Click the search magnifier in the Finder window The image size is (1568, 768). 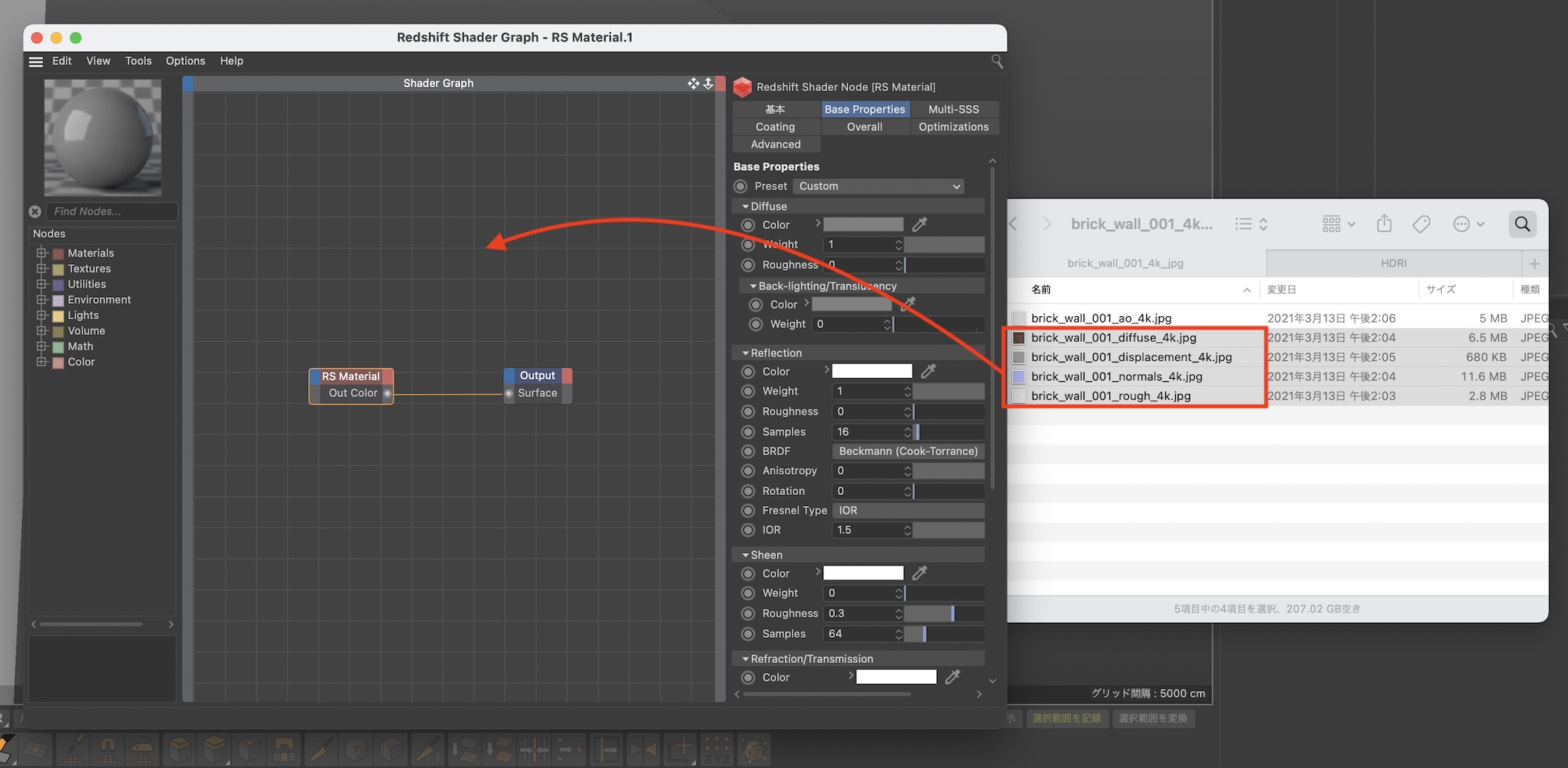pyautogui.click(x=1522, y=224)
